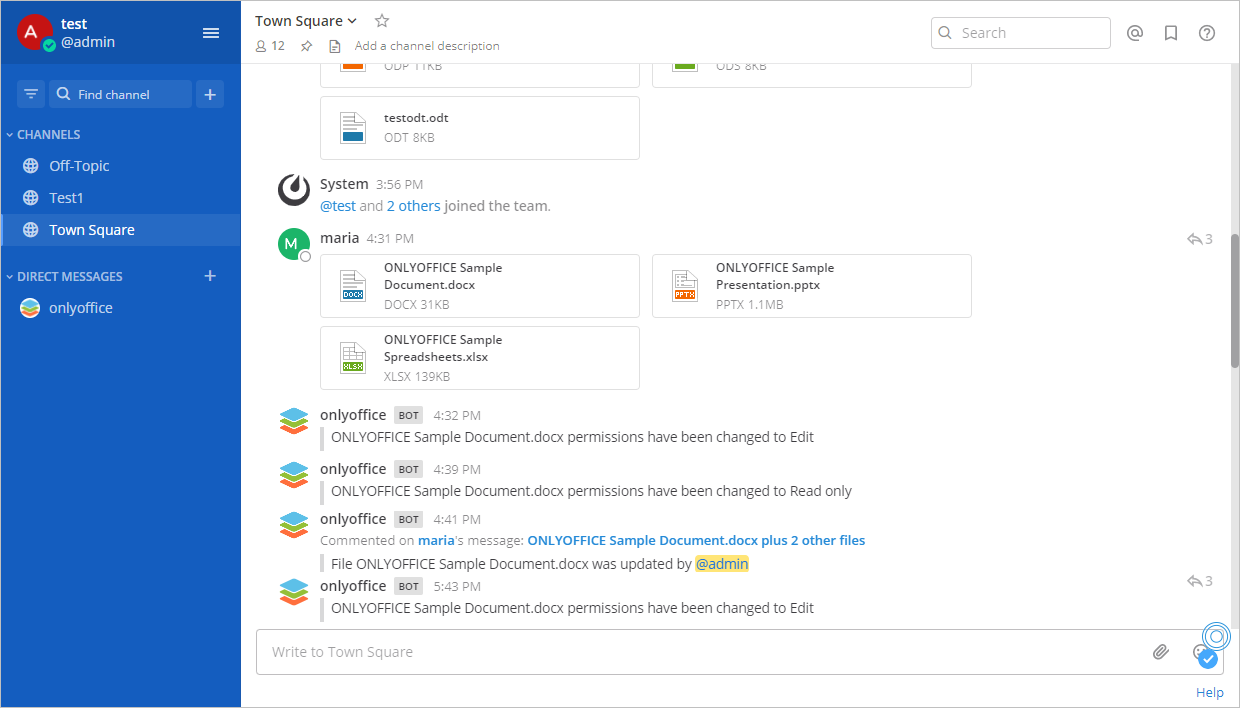
Task: Click the Write to Town Square field
Action: point(700,652)
